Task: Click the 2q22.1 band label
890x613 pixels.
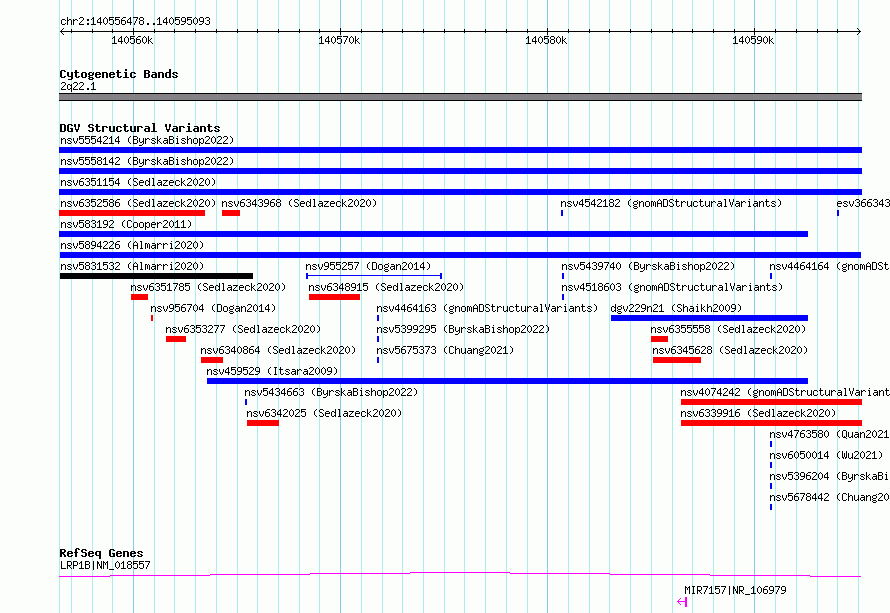Action: coord(78,86)
